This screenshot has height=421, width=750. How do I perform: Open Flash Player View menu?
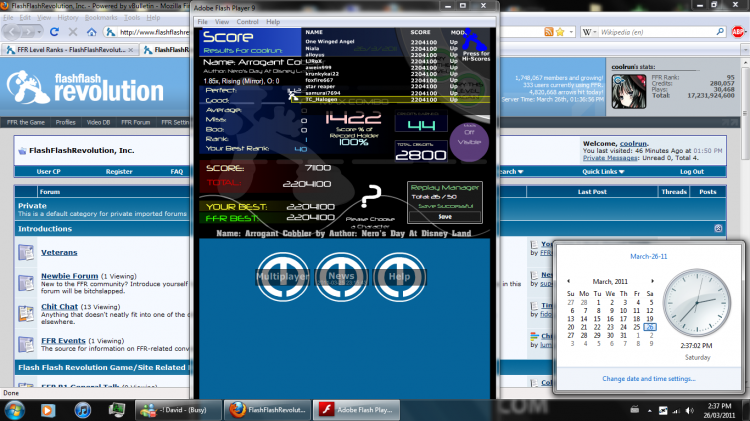tap(221, 22)
